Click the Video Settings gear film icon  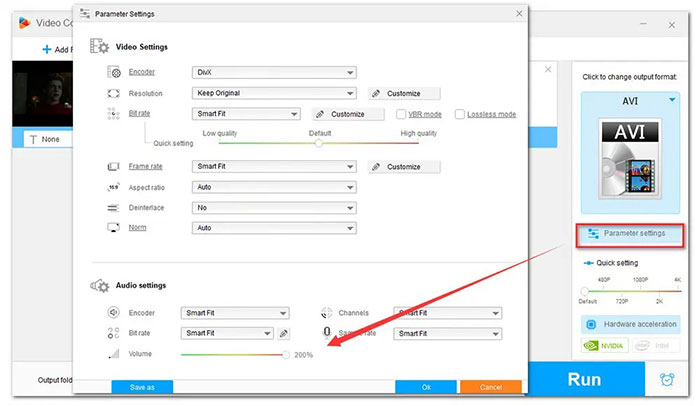coord(99,46)
